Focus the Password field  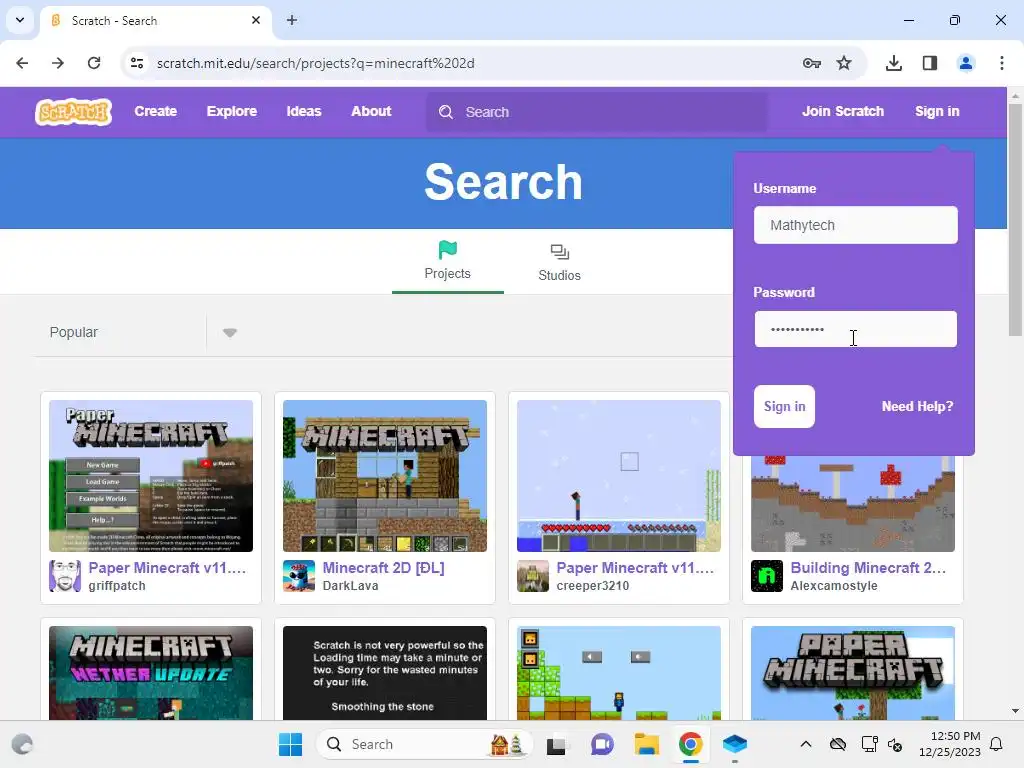856,329
